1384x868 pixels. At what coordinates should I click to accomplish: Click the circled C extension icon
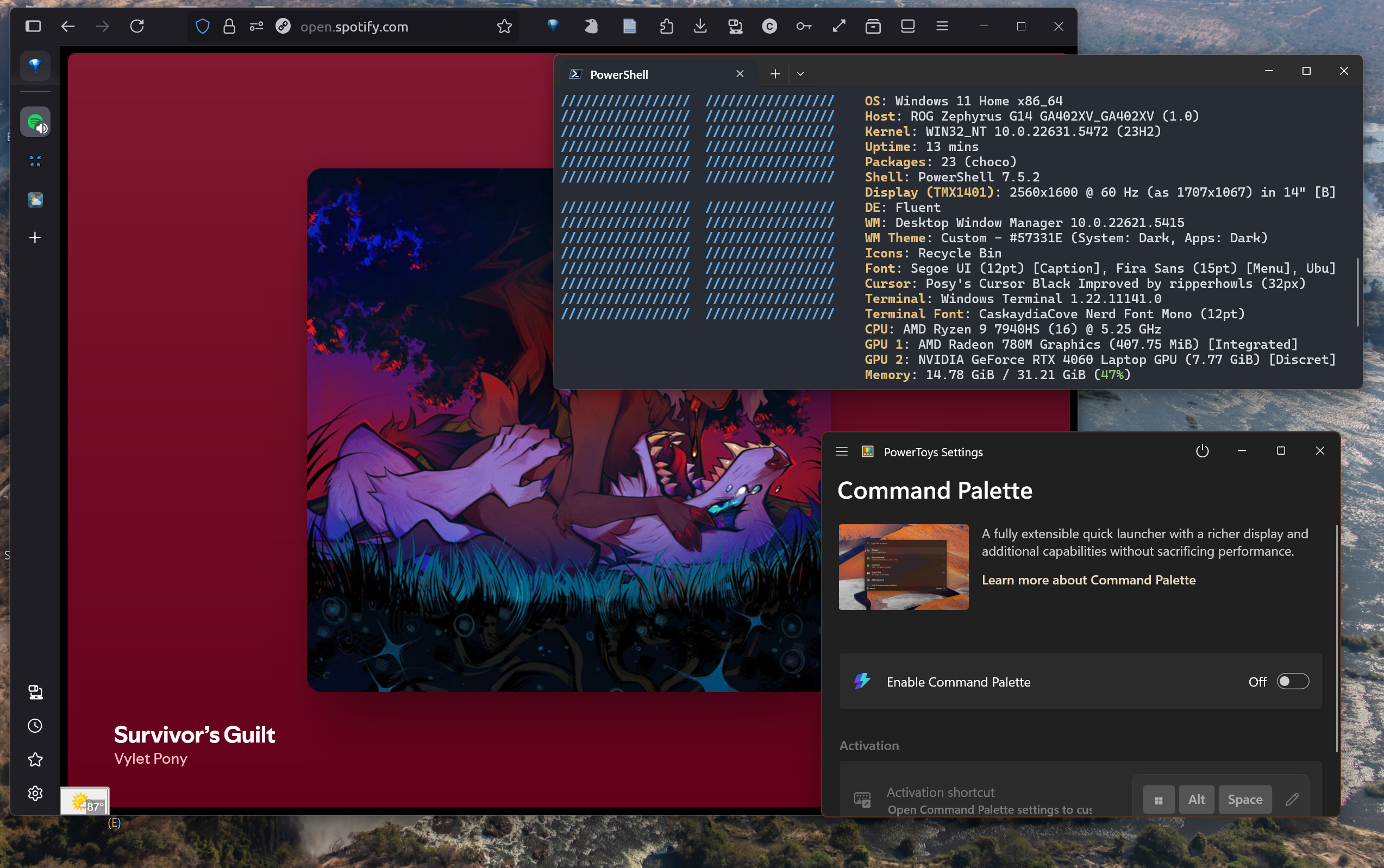(x=769, y=27)
